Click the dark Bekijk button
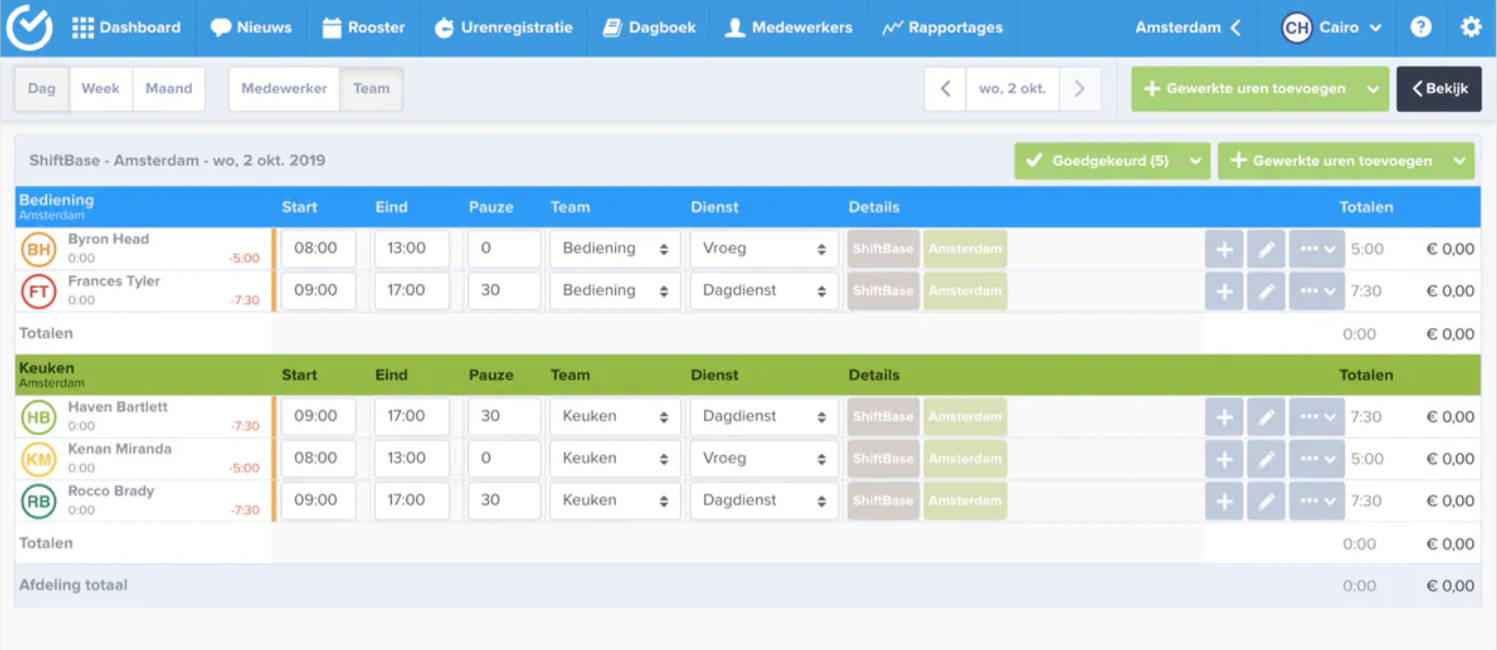 (x=1439, y=89)
